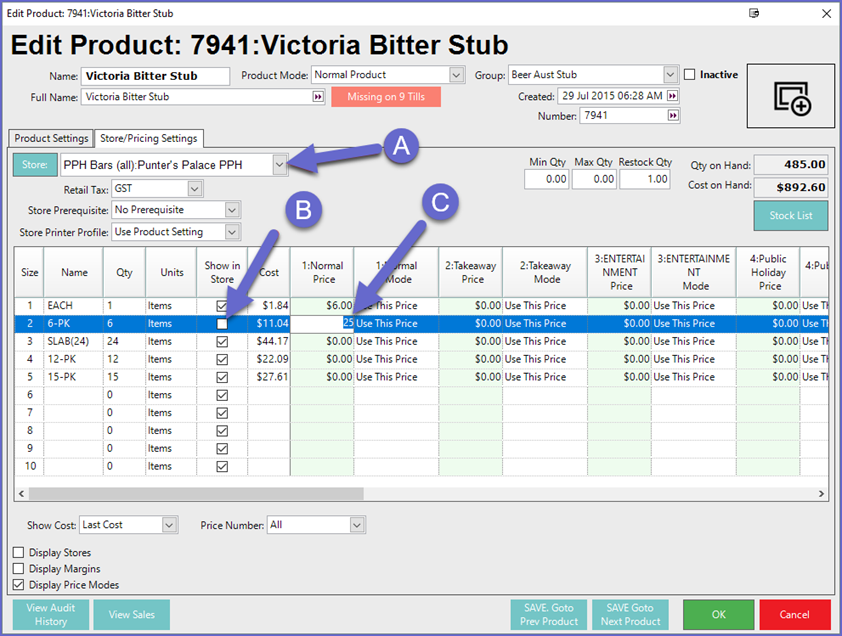The height and width of the screenshot is (636, 842).
Task: Toggle Show in Store for 15-PK row
Action: 222,378
